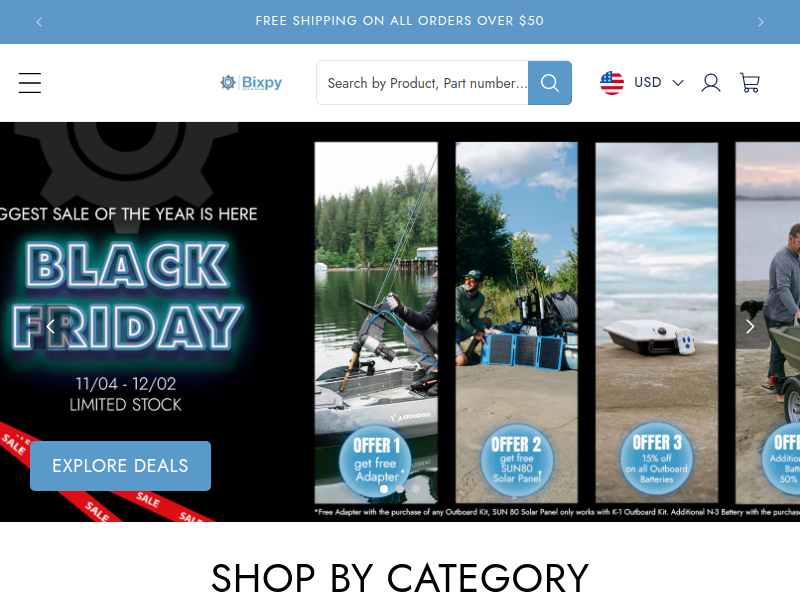
Task: Open the Offer 1 free adapter image
Action: tap(376, 322)
